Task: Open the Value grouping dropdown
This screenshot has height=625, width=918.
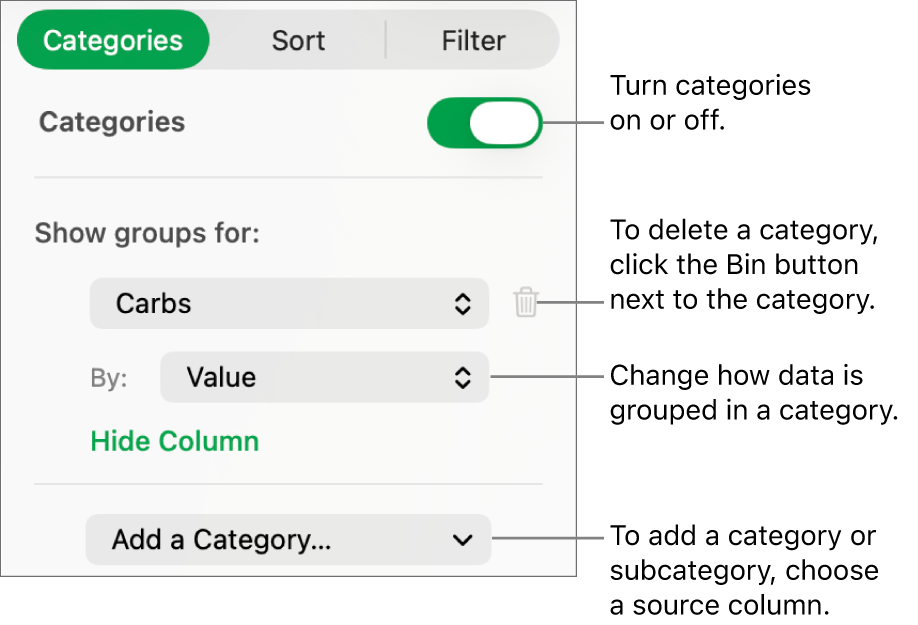Action: (x=324, y=377)
